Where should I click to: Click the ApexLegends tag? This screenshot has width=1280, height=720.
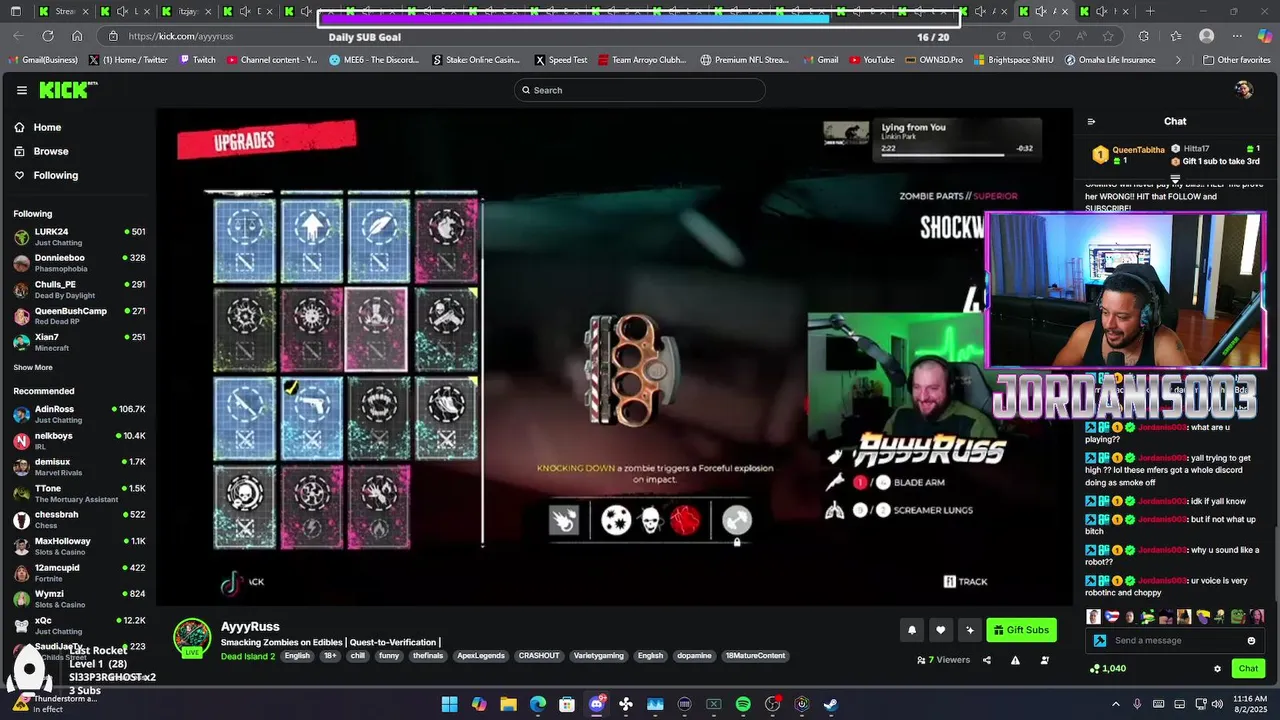480,656
